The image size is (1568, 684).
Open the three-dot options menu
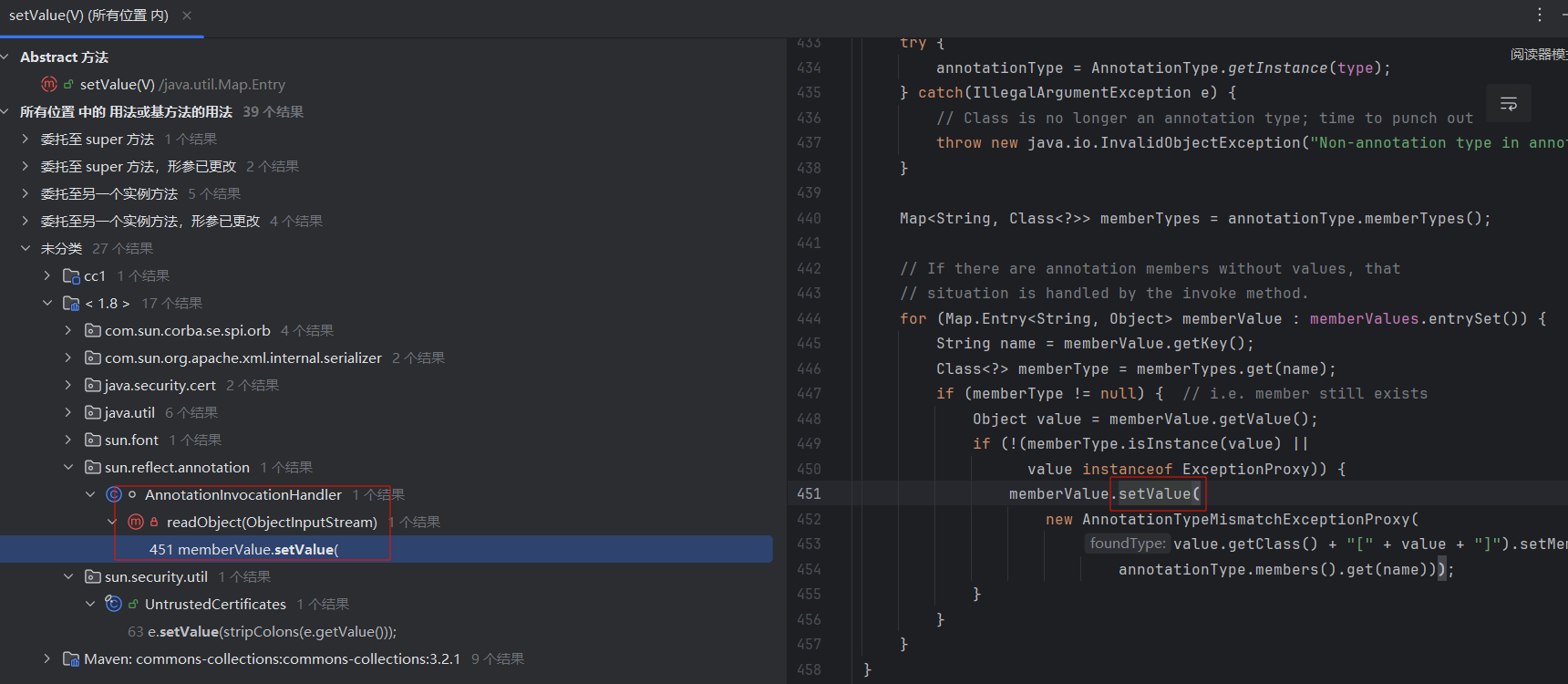click(1540, 15)
